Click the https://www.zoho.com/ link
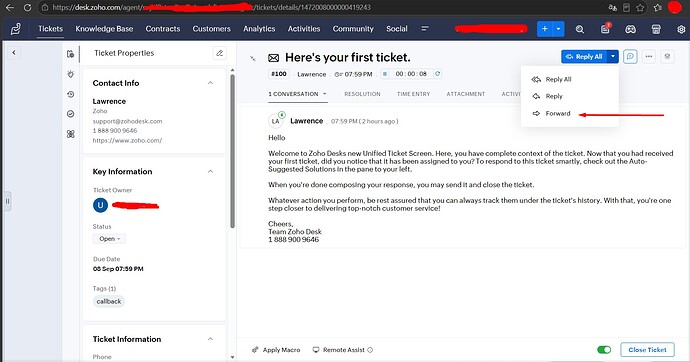The width and height of the screenshot is (690, 362). coord(127,141)
